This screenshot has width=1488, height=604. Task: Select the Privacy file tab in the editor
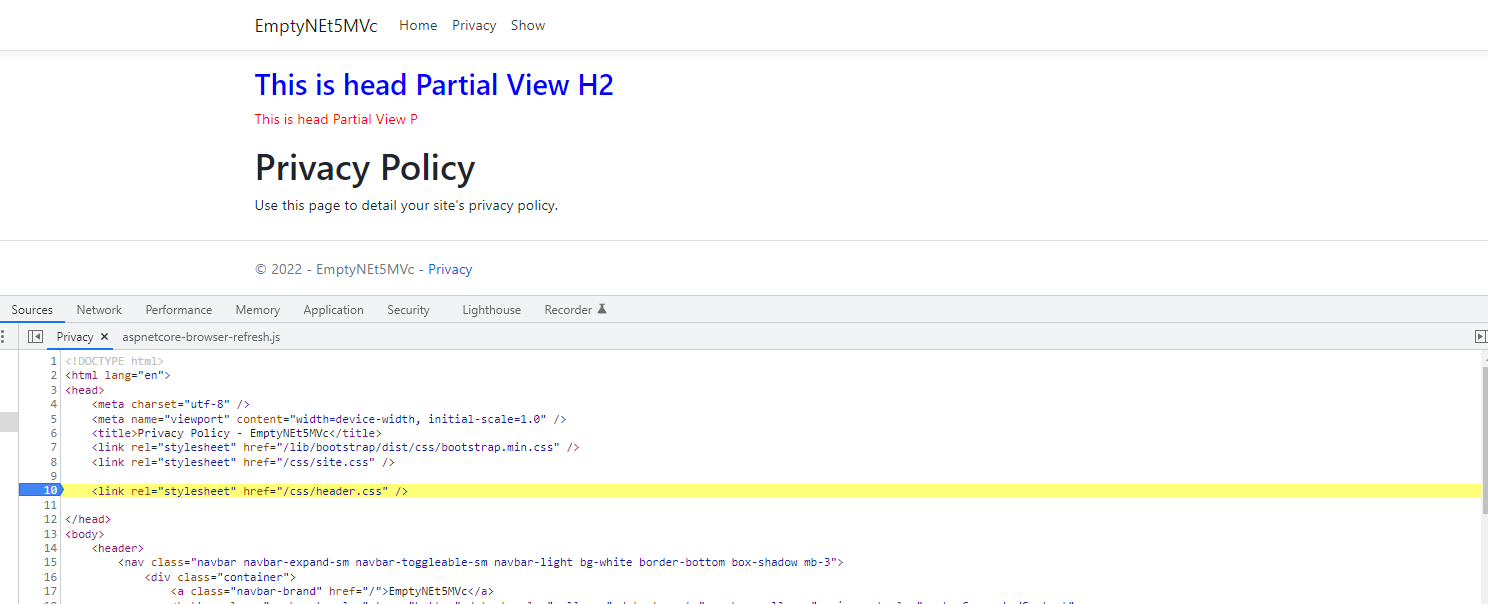[74, 337]
